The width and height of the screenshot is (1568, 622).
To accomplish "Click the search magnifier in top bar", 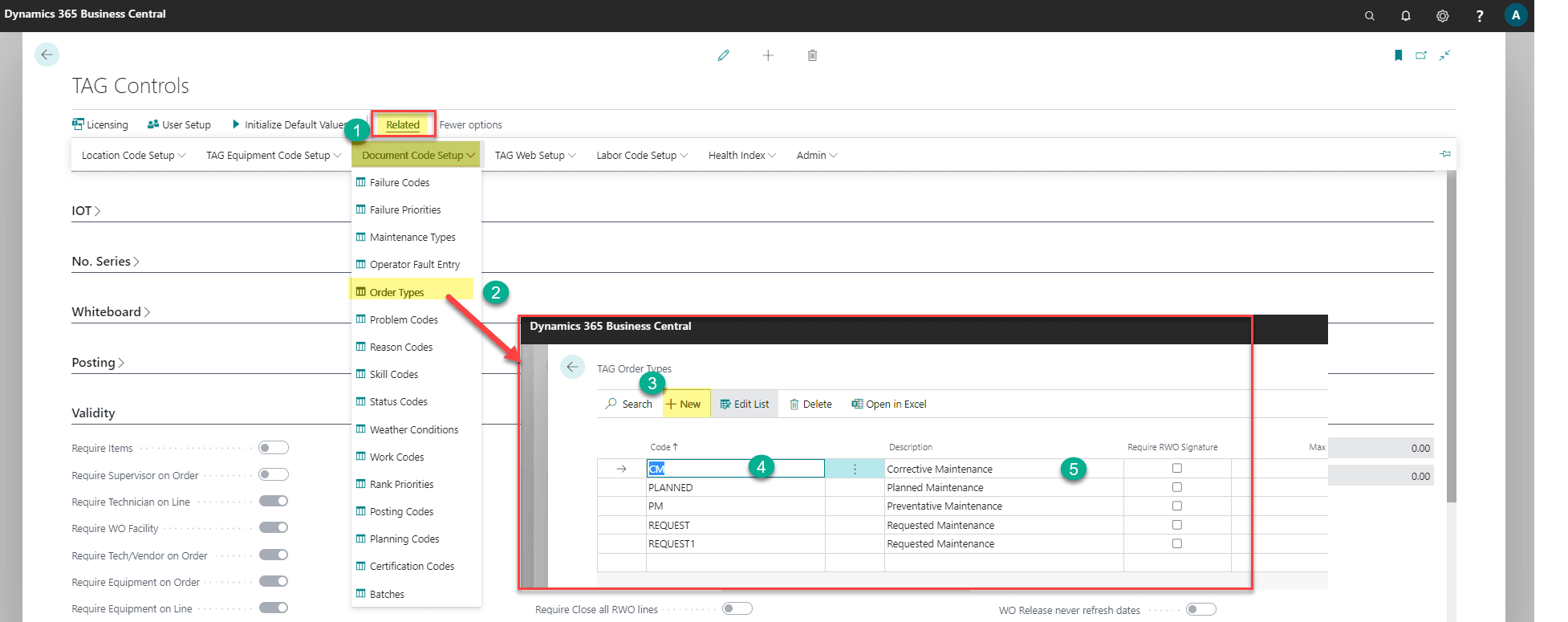I will point(1369,16).
